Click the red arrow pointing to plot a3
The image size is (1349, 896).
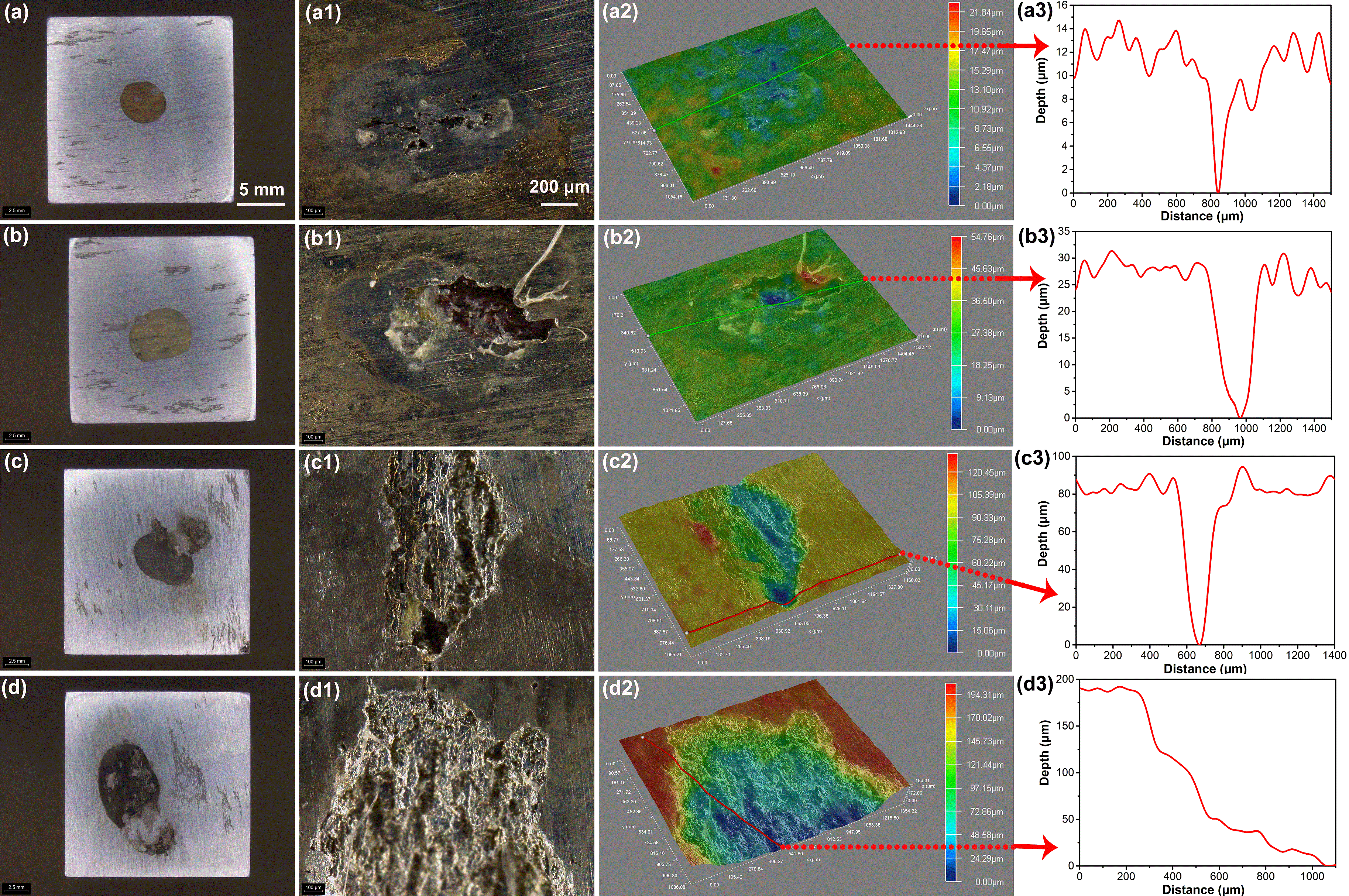point(1029,46)
